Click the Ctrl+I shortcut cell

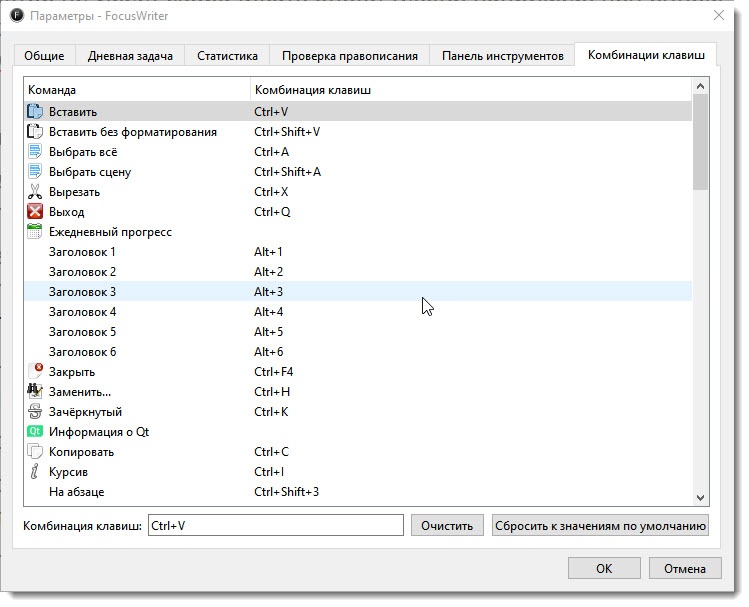(x=269, y=472)
